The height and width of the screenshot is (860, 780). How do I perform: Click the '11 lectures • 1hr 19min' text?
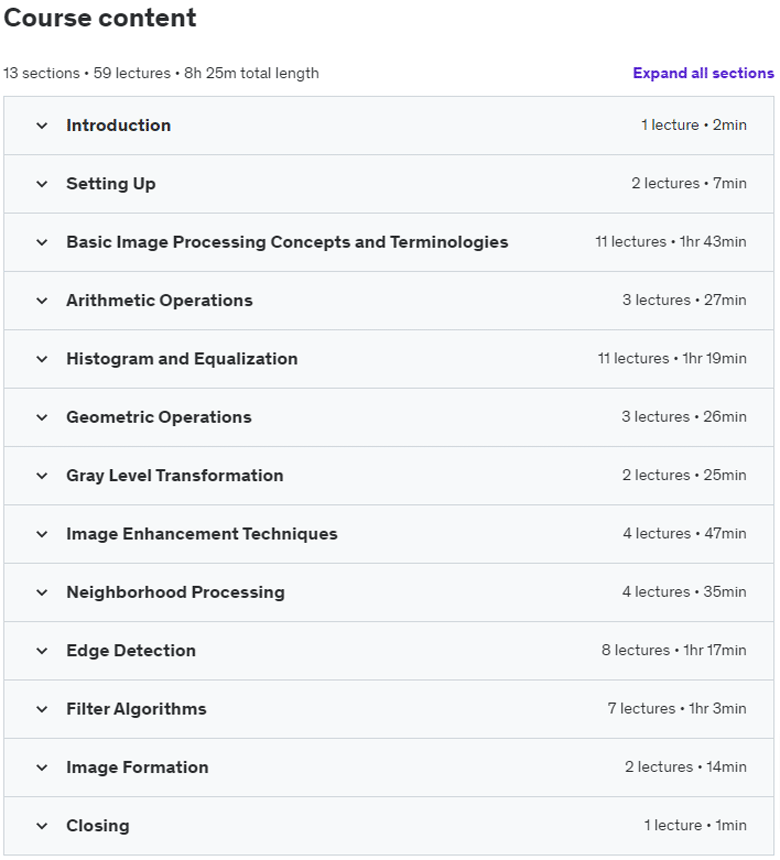point(672,359)
